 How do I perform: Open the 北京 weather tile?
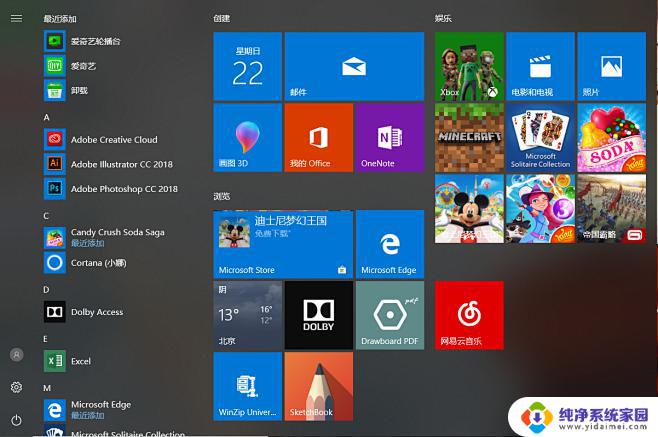248,315
